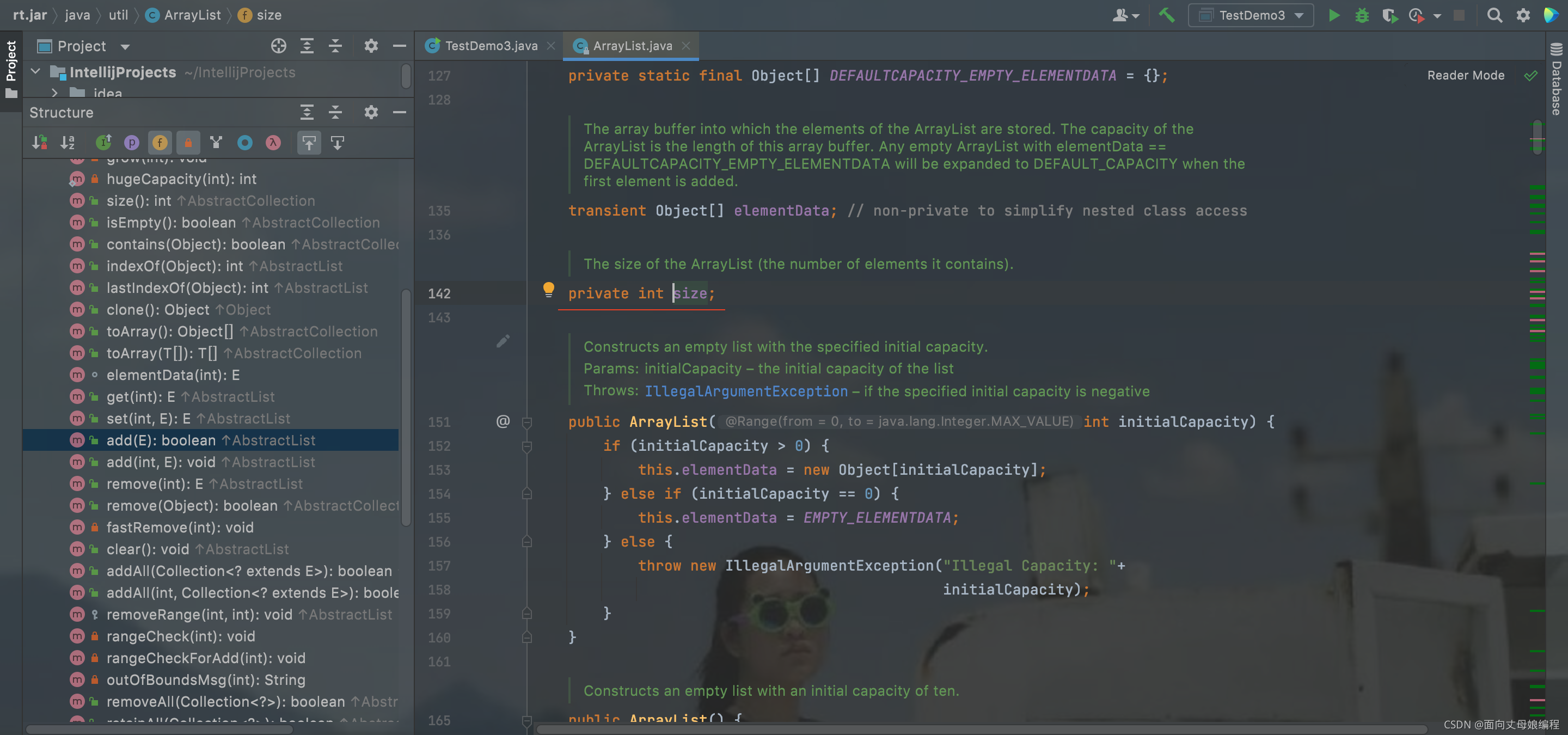The height and width of the screenshot is (735, 1568).
Task: Click the Run TestDemo3 play button
Action: click(x=1334, y=15)
